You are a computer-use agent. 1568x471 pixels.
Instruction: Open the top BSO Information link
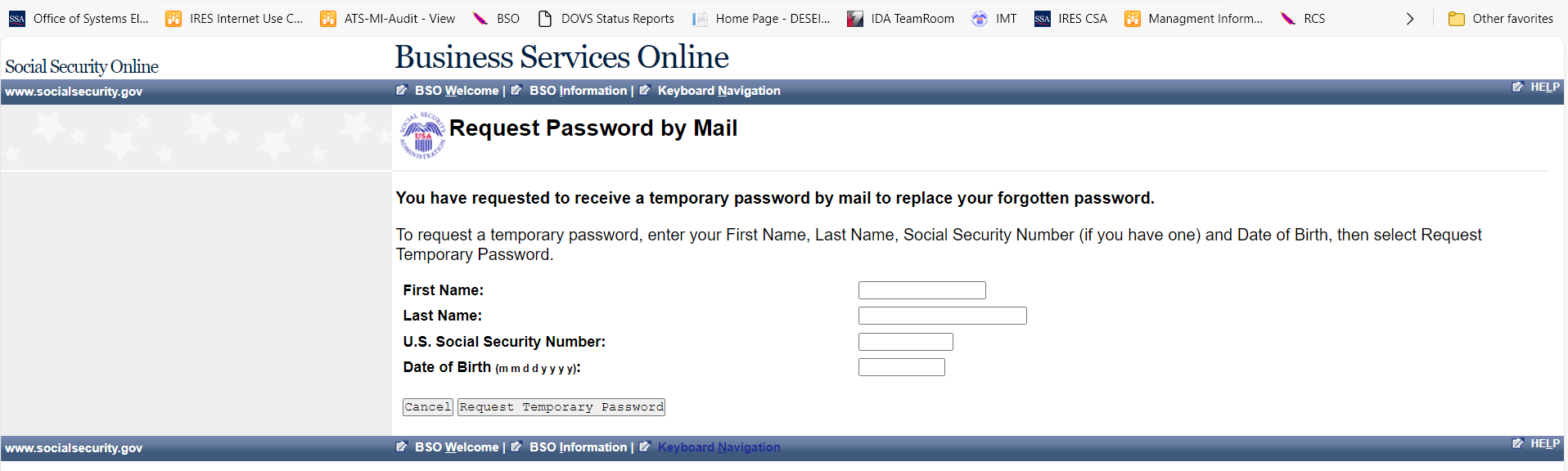click(x=578, y=91)
